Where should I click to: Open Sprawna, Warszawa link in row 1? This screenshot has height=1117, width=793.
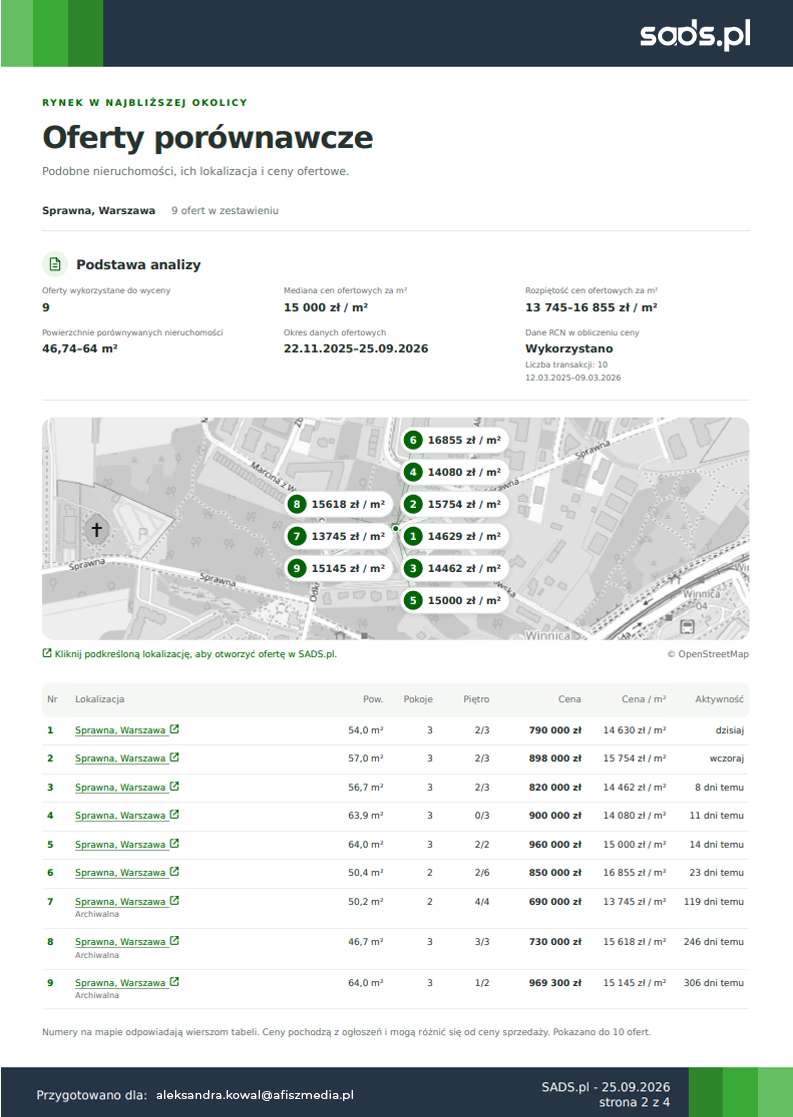(x=120, y=730)
